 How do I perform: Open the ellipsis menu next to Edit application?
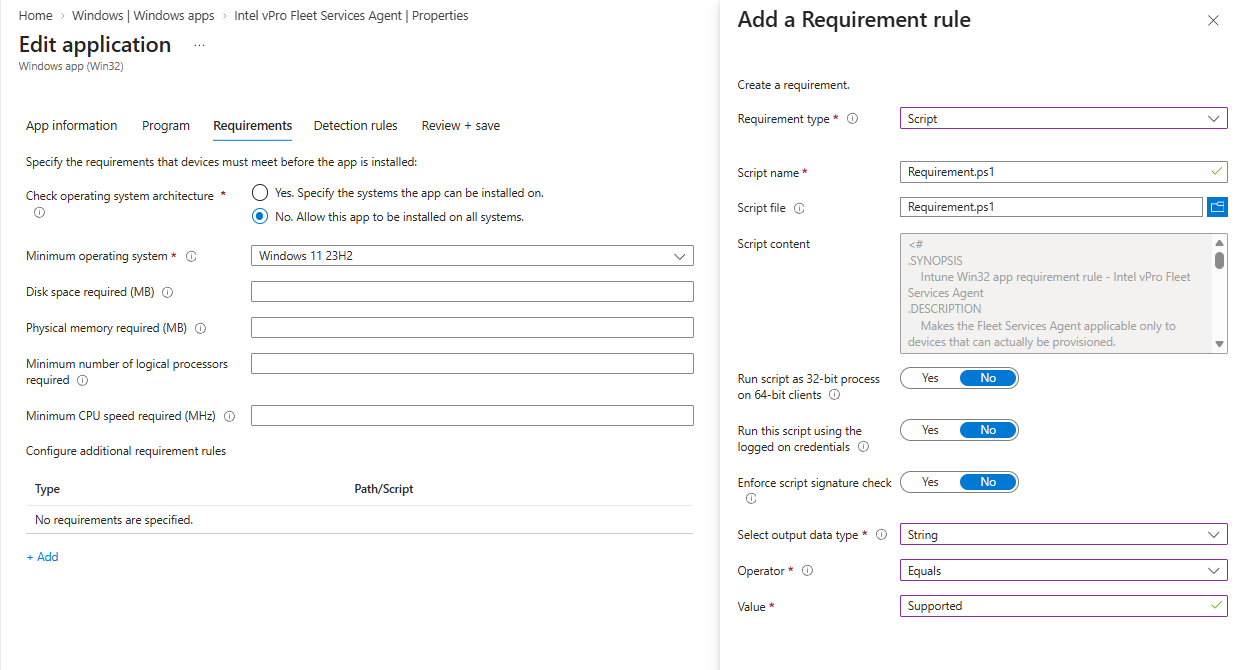pos(199,45)
